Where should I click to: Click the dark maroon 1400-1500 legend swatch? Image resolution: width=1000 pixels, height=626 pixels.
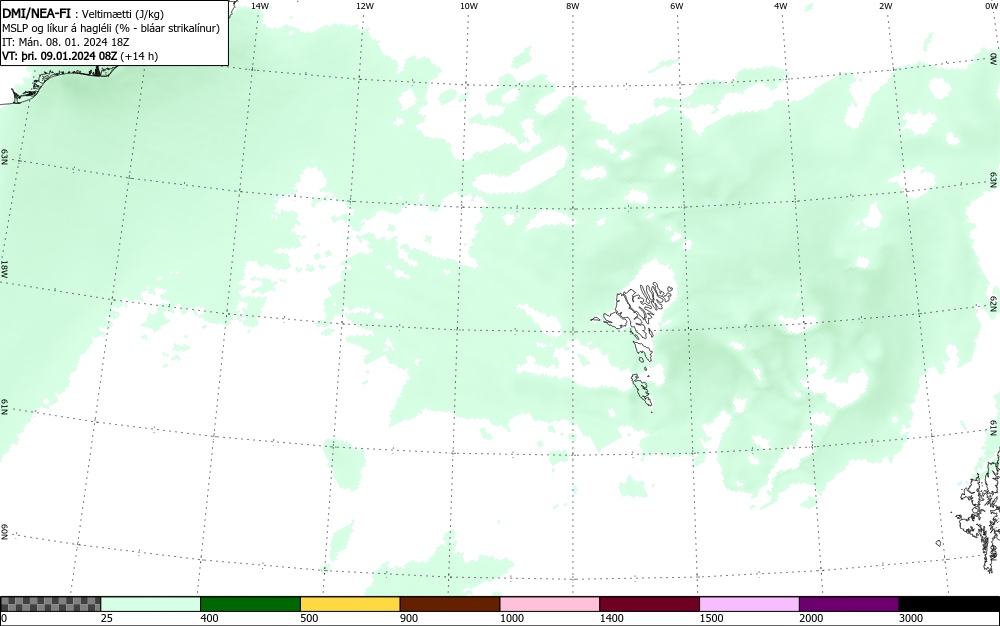click(649, 604)
